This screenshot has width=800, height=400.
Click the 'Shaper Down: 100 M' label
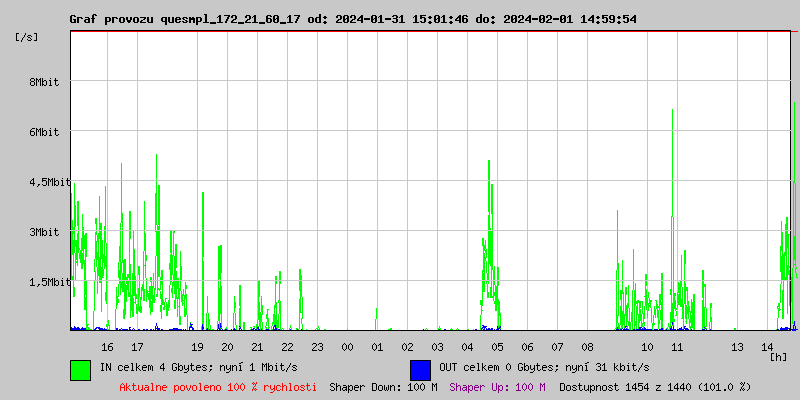(383, 387)
